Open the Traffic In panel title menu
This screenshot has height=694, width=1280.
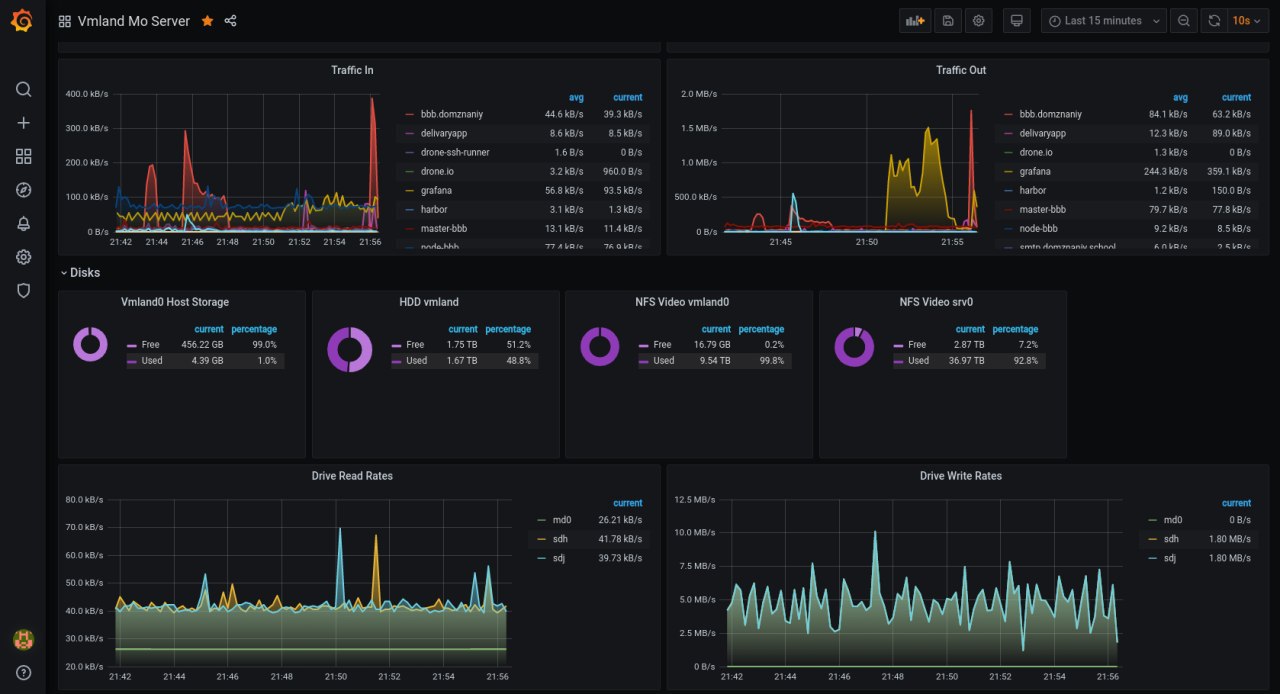pyautogui.click(x=352, y=70)
